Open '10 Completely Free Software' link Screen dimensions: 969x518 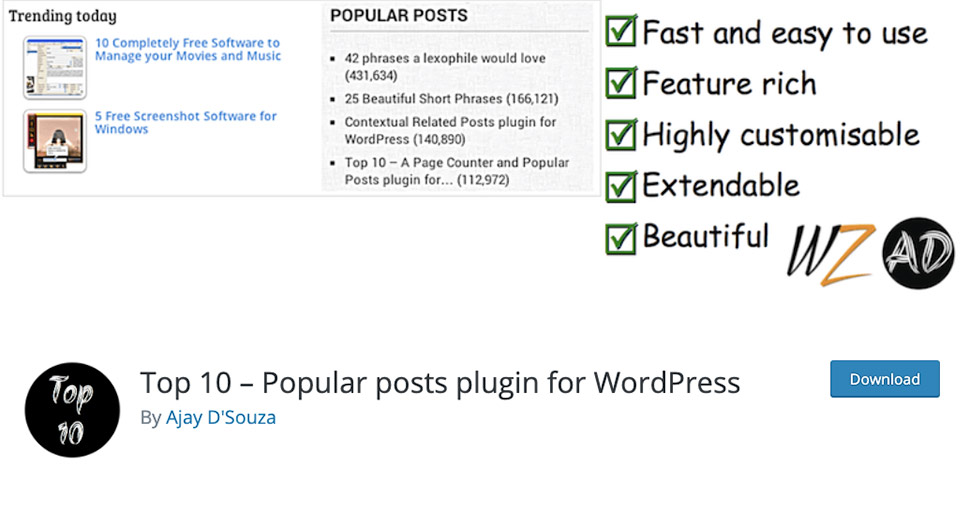click(x=188, y=49)
